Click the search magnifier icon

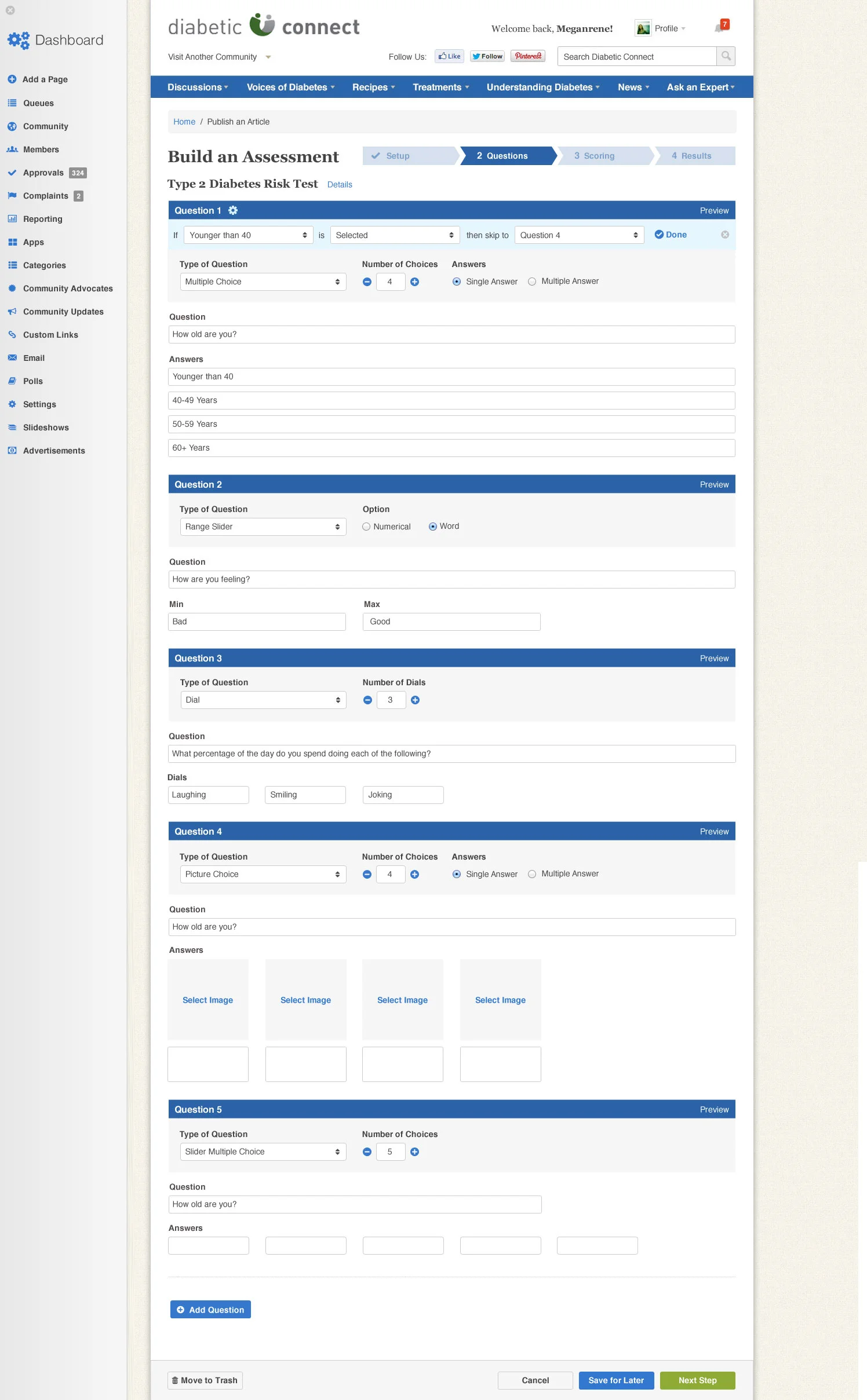pos(726,56)
